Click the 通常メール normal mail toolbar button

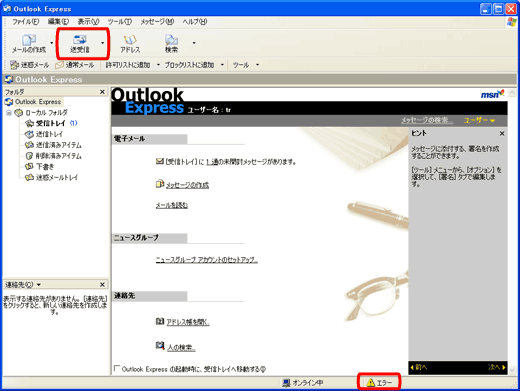[75, 65]
